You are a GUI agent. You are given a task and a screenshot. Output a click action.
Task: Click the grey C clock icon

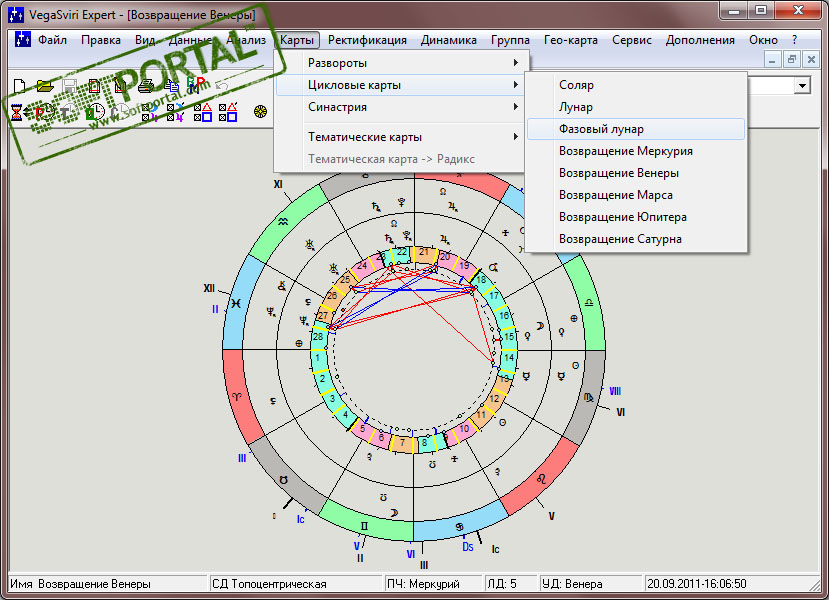(121, 112)
